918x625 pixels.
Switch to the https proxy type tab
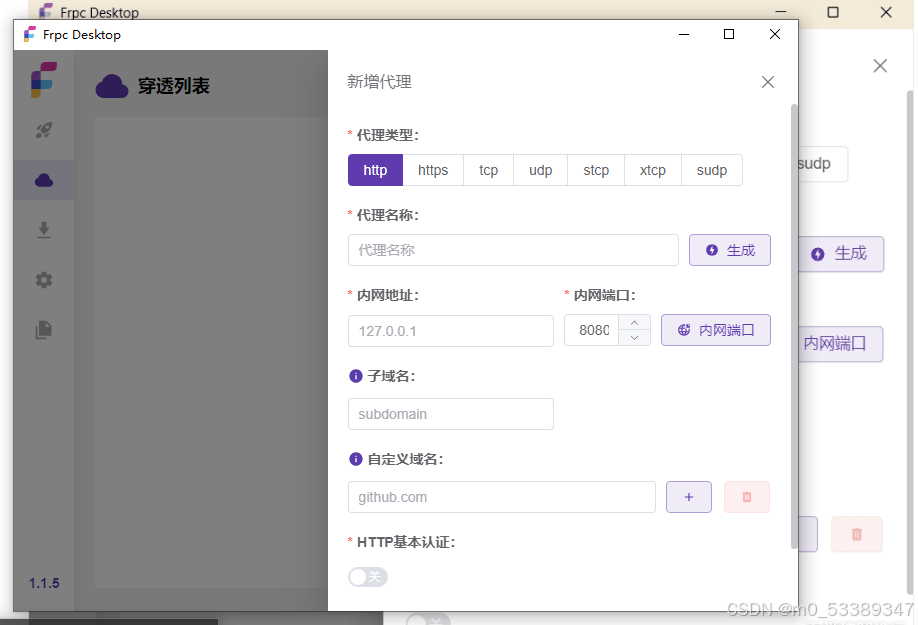(x=432, y=170)
